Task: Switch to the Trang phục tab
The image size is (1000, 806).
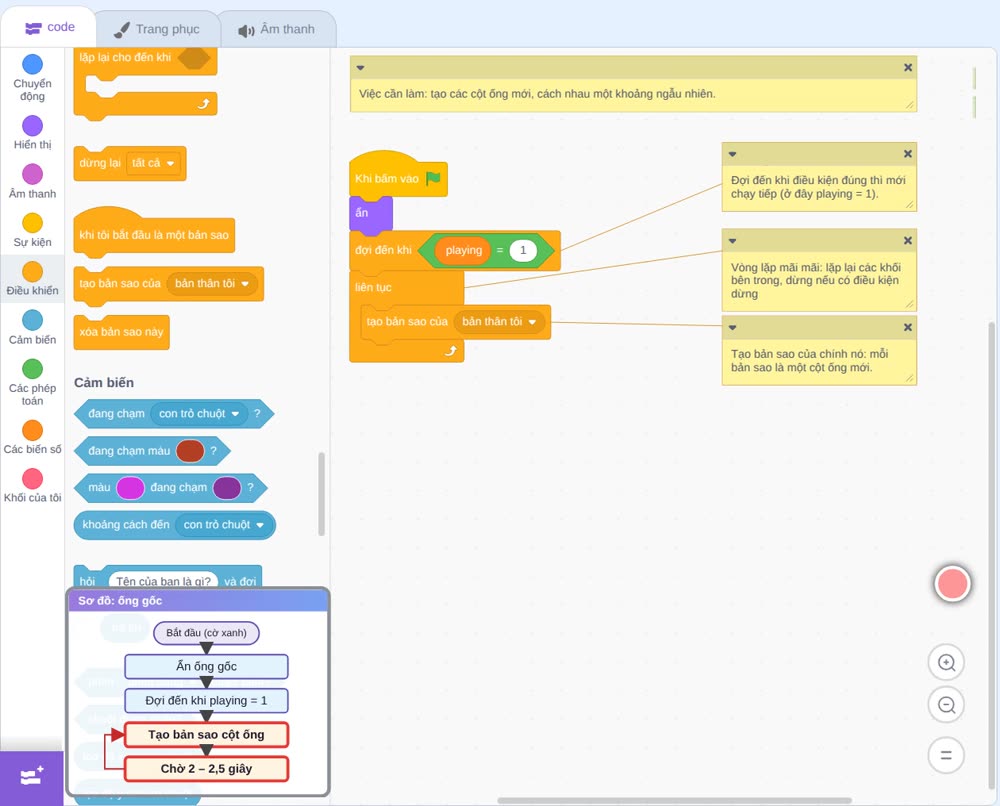Action: pos(157,29)
